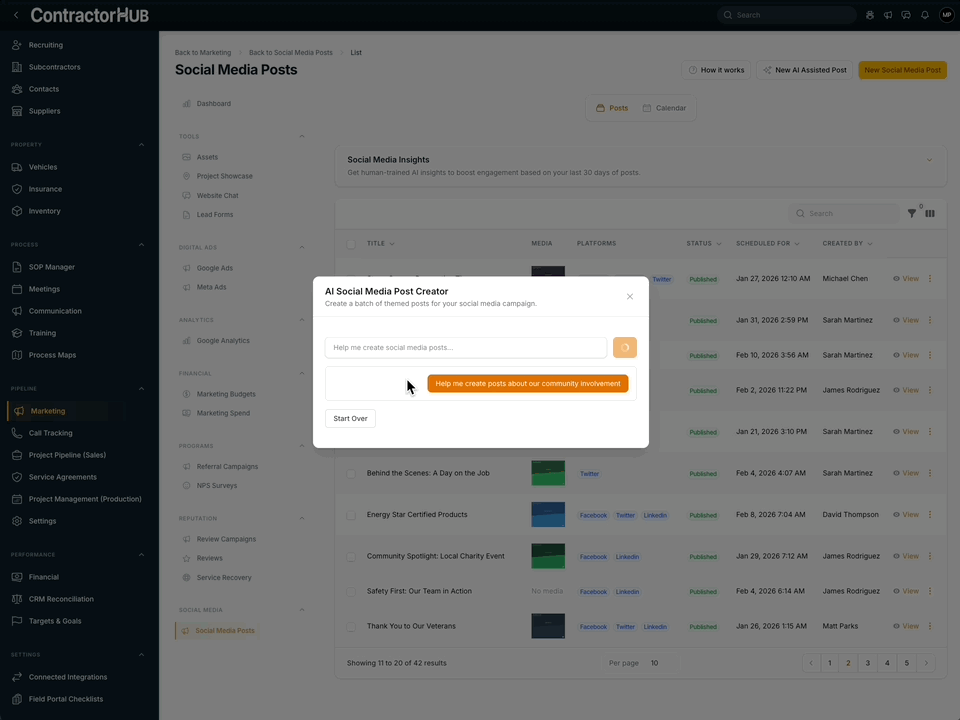Click the Marketing megaphone icon in the sidebar
The image size is (960, 720).
click(20, 410)
